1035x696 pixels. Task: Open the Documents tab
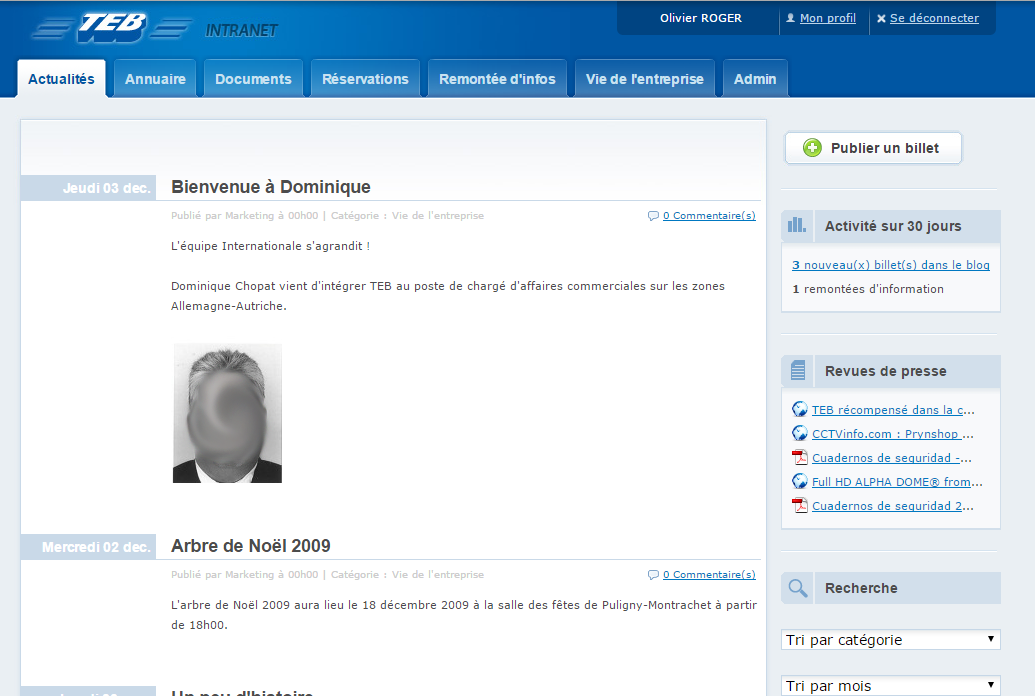pyautogui.click(x=253, y=79)
